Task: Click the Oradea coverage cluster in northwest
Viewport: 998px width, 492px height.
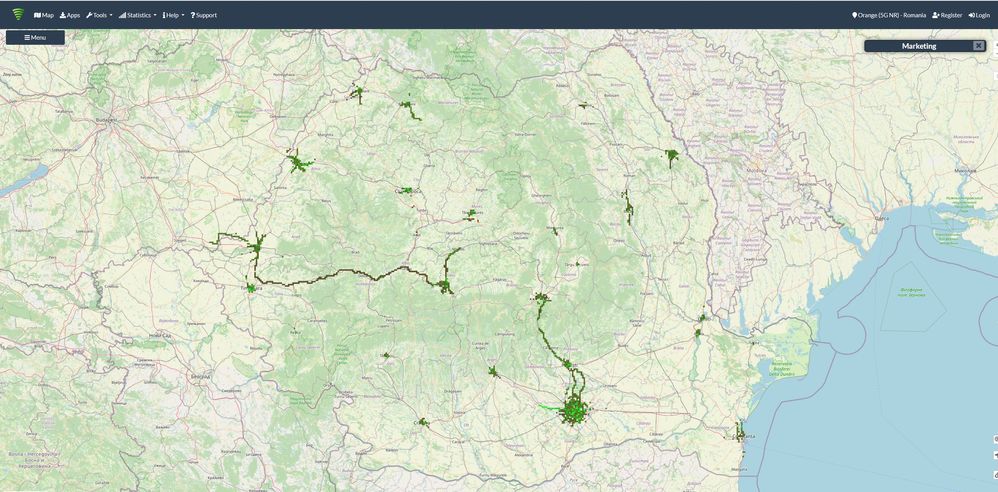Action: [296, 162]
